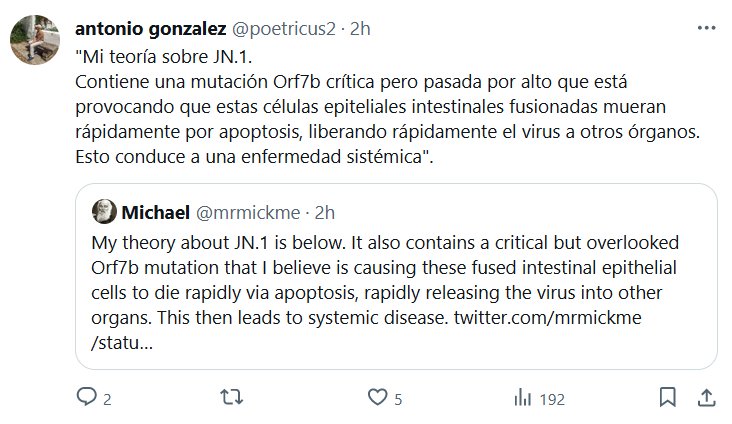This screenshot has width=732, height=424.
Task: Click the like count 5
Action: point(398,399)
